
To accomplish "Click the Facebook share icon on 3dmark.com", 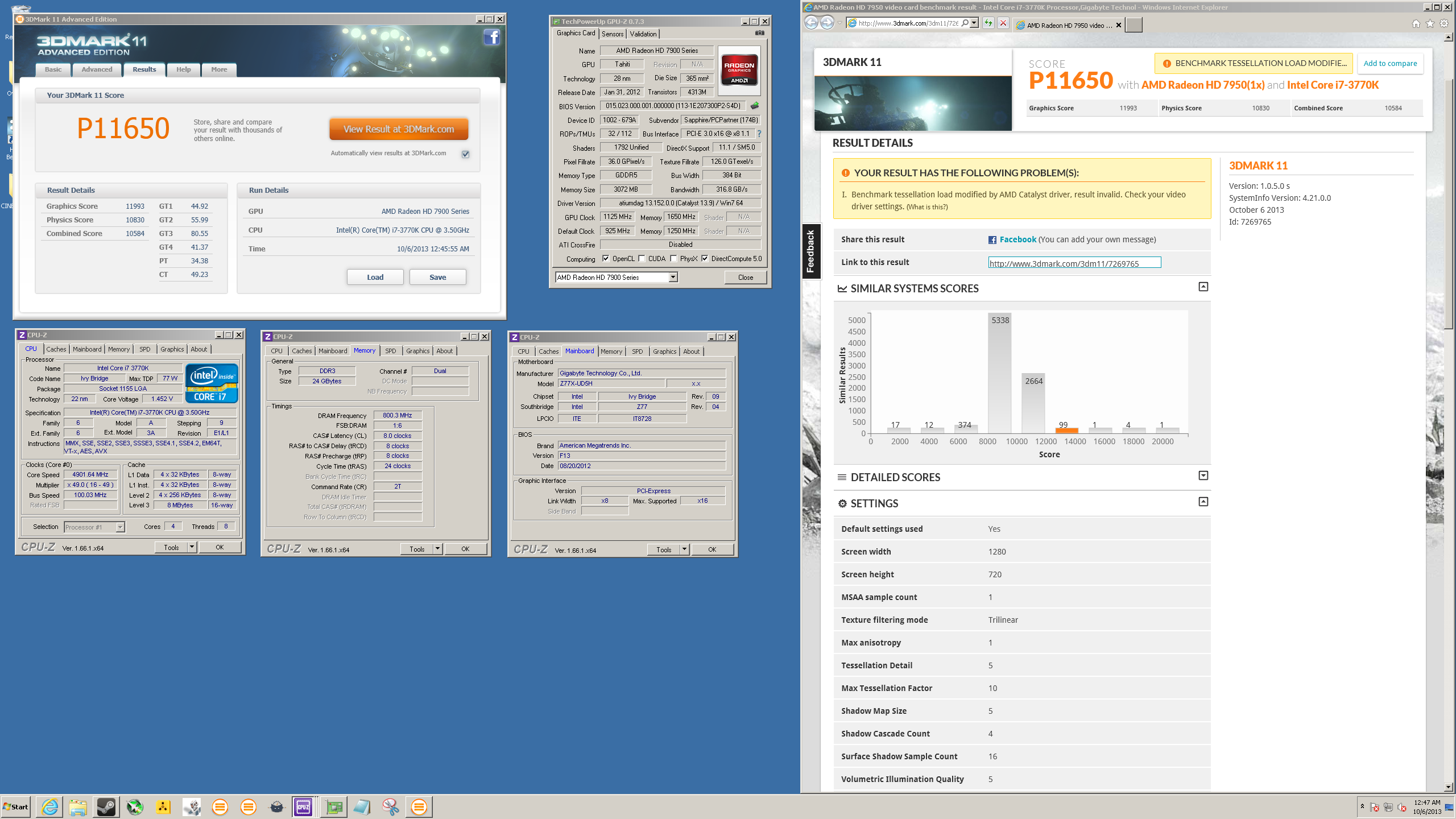I will click(x=992, y=240).
